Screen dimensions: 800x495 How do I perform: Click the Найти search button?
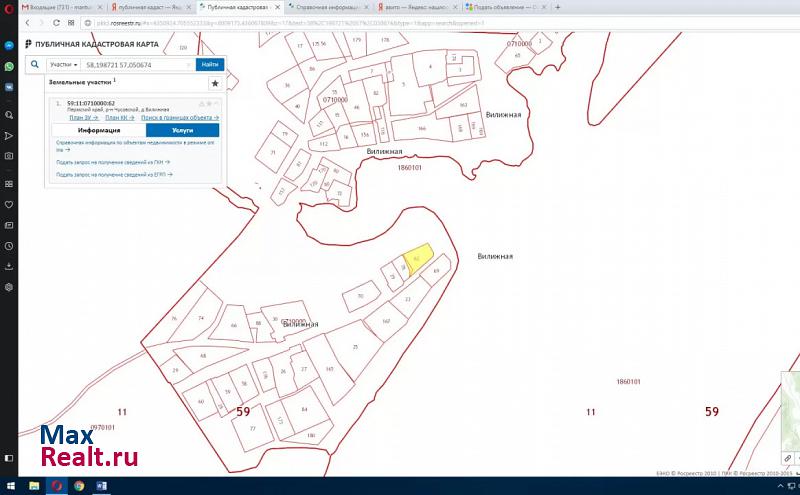click(x=209, y=64)
